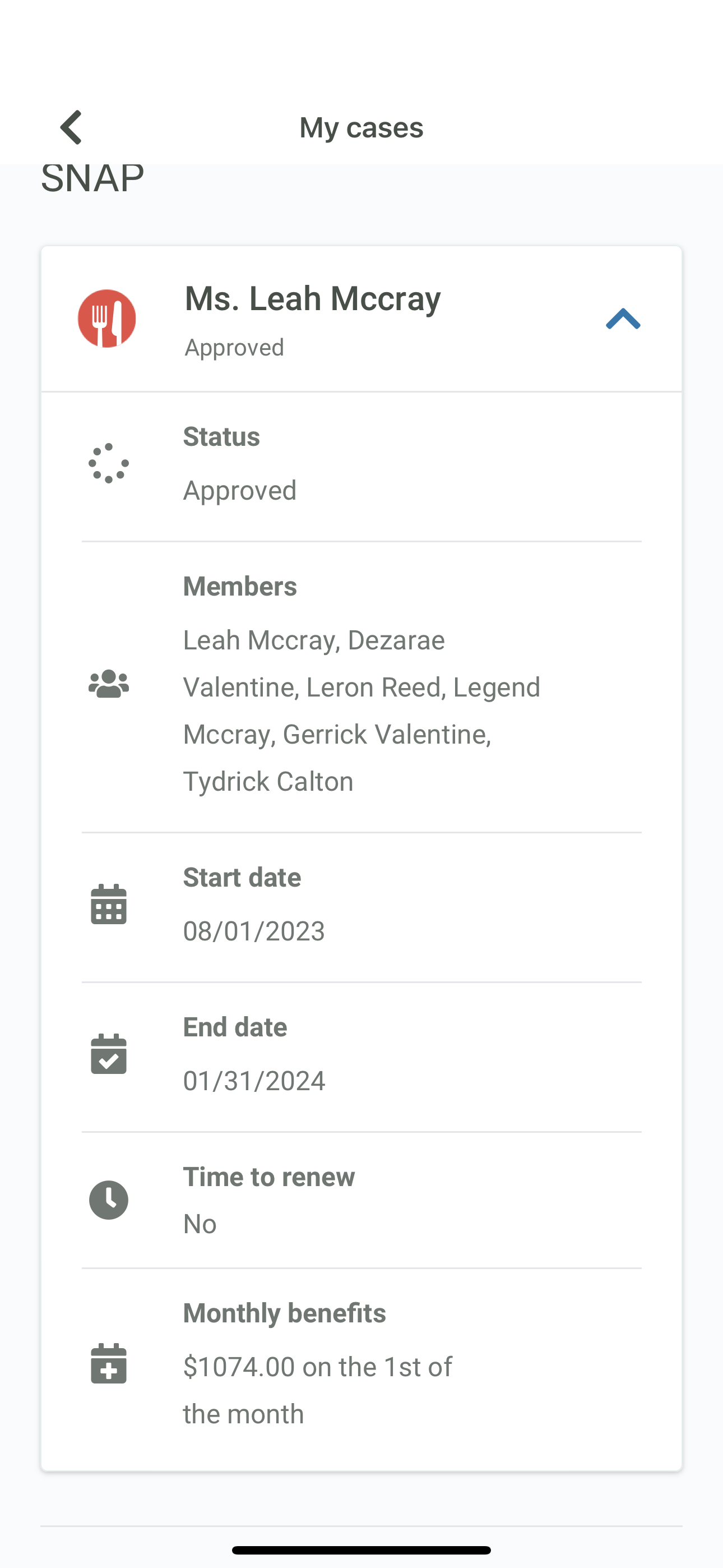The width and height of the screenshot is (723, 1568).
Task: Tap the Time to renew No value
Action: [x=200, y=1224]
